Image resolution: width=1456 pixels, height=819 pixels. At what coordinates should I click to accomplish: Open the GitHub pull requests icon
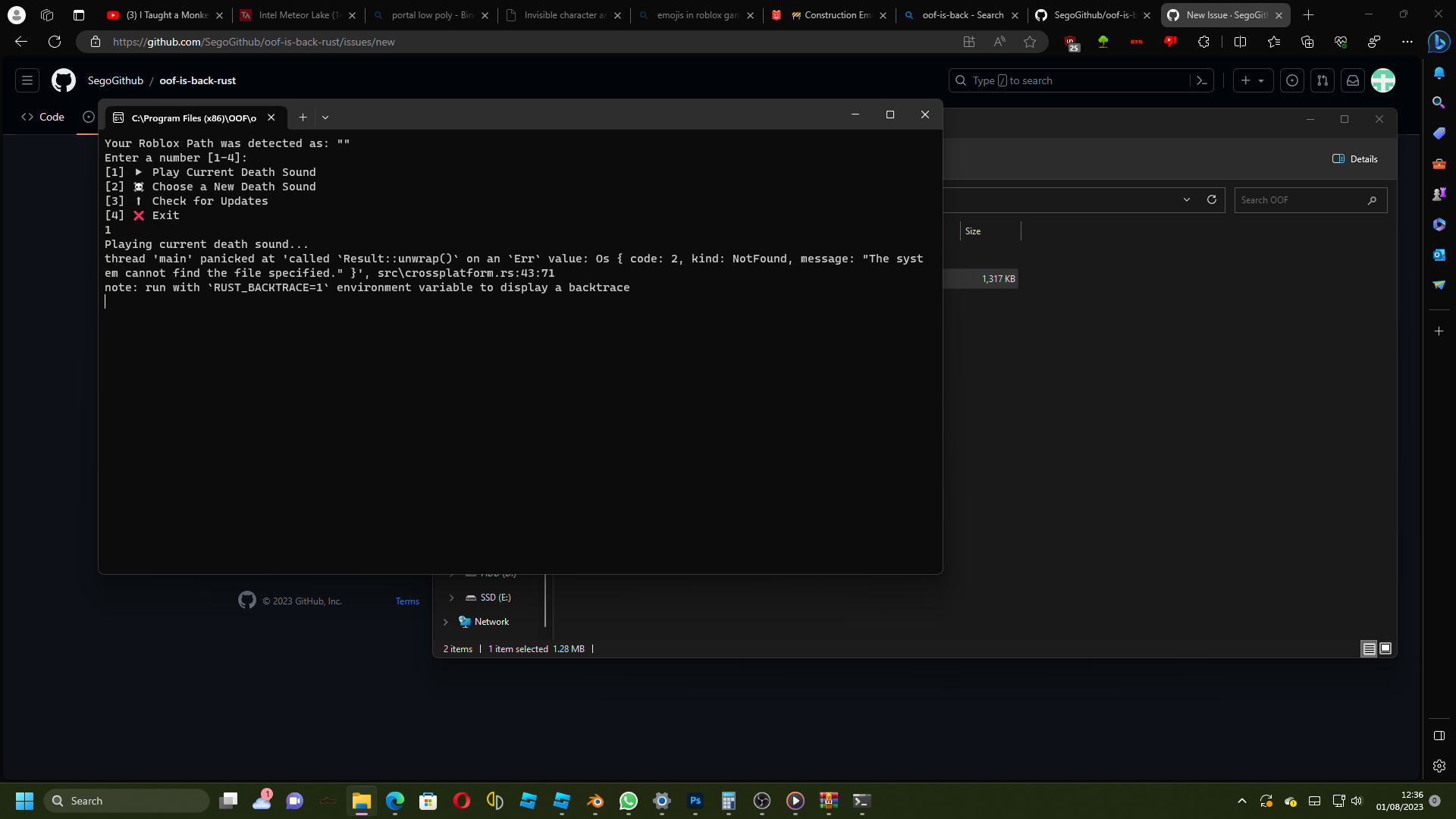pos(1323,80)
